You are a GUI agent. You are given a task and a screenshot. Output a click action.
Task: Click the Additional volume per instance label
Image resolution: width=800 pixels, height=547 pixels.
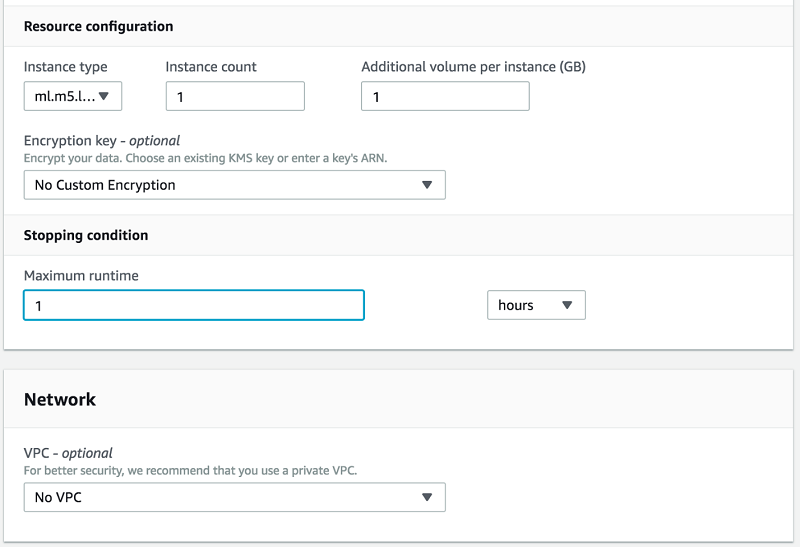pos(473,67)
